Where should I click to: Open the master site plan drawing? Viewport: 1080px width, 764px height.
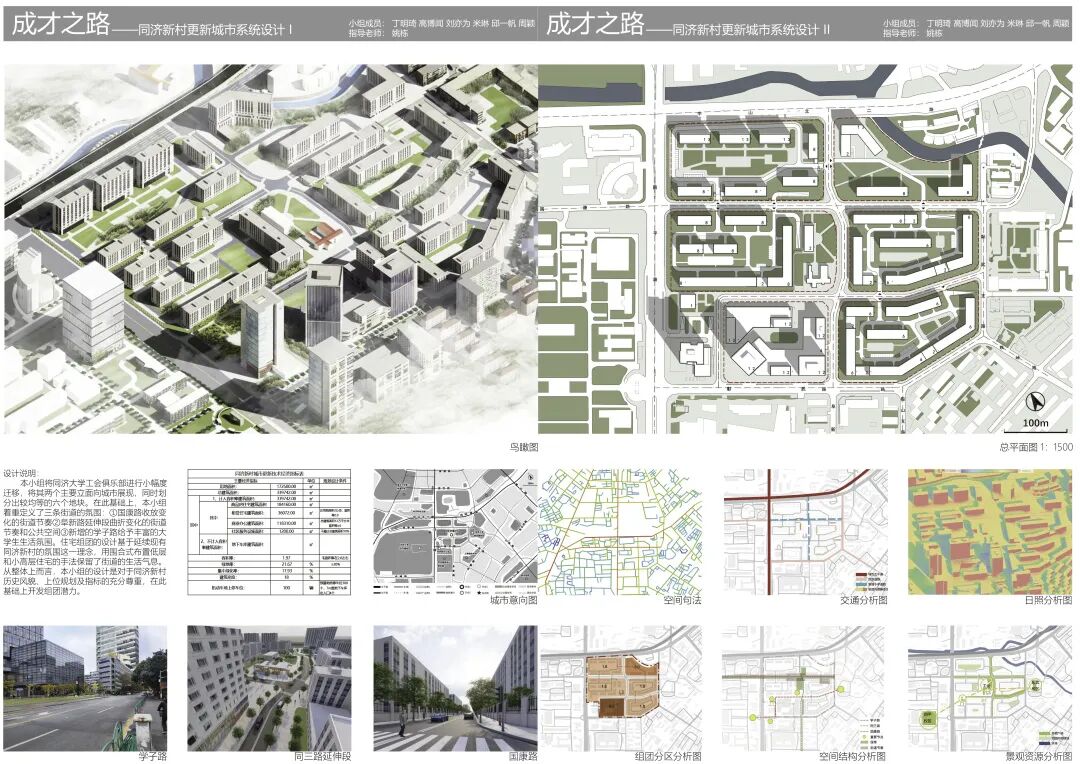pos(805,249)
